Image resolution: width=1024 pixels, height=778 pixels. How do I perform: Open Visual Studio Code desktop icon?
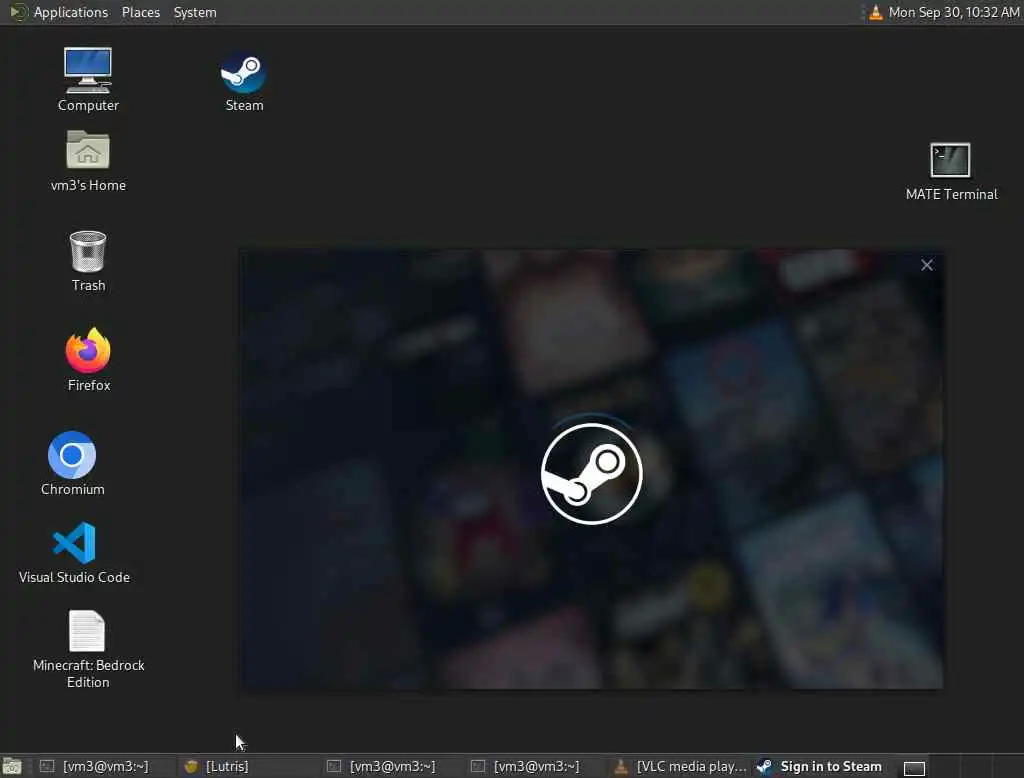[x=74, y=552]
